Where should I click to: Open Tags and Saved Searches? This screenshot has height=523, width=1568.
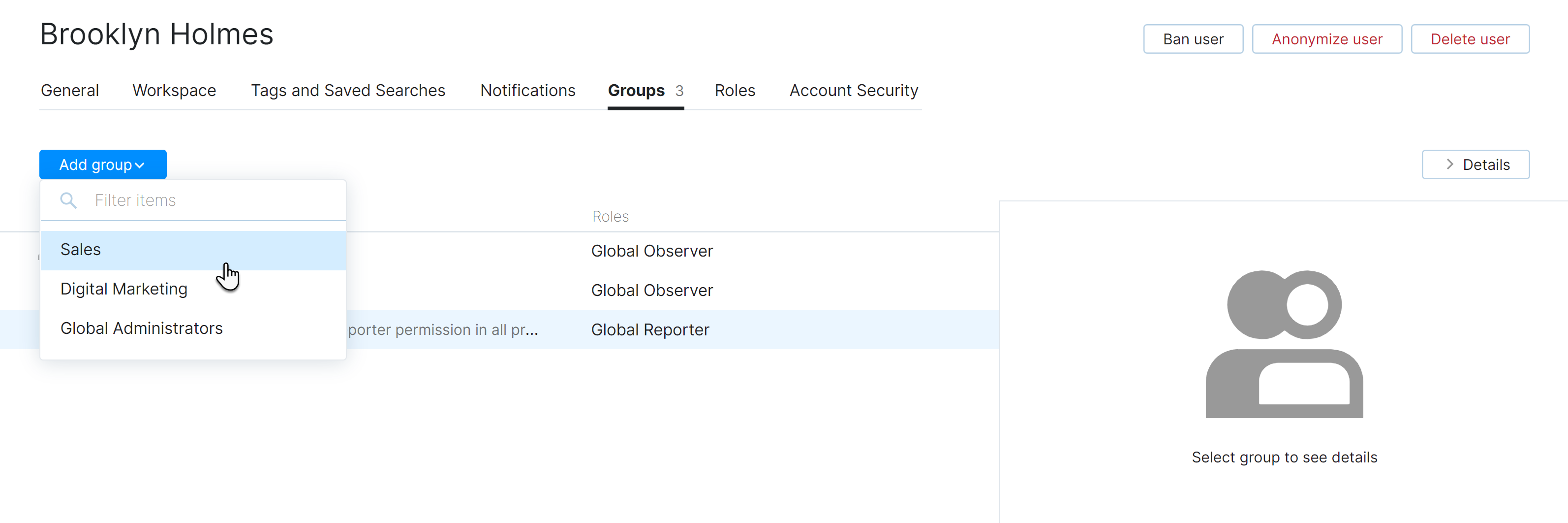click(x=347, y=90)
